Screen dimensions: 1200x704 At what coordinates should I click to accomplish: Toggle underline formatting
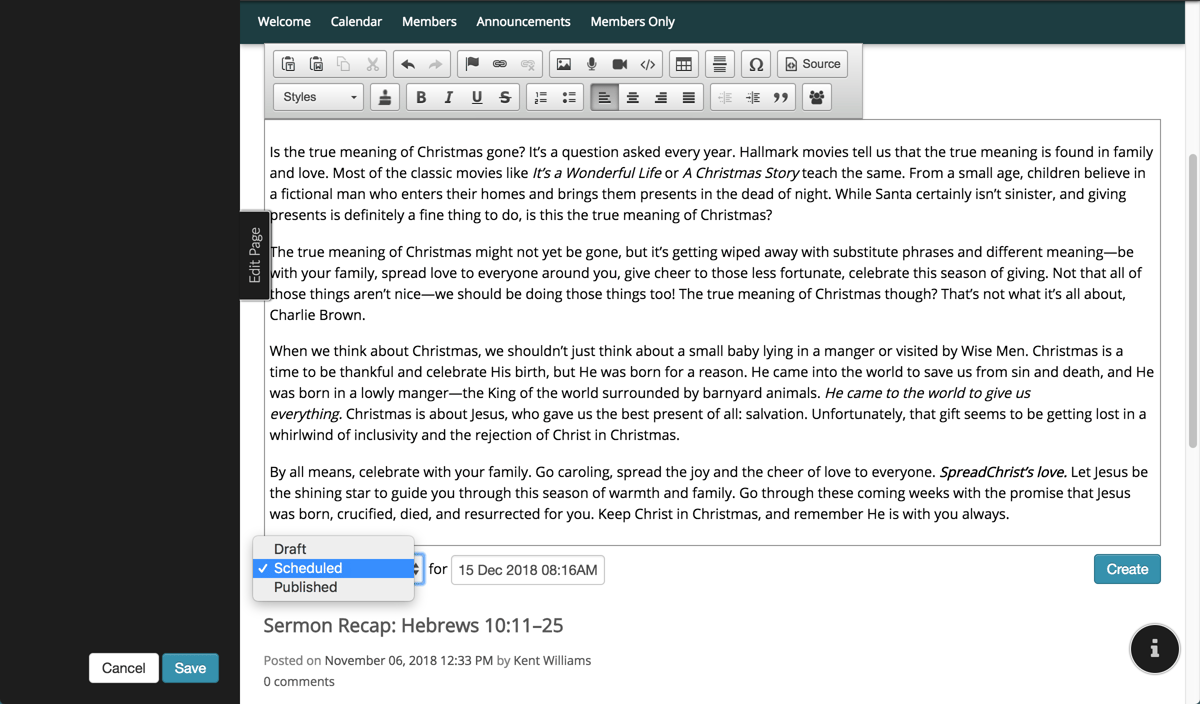tap(477, 97)
